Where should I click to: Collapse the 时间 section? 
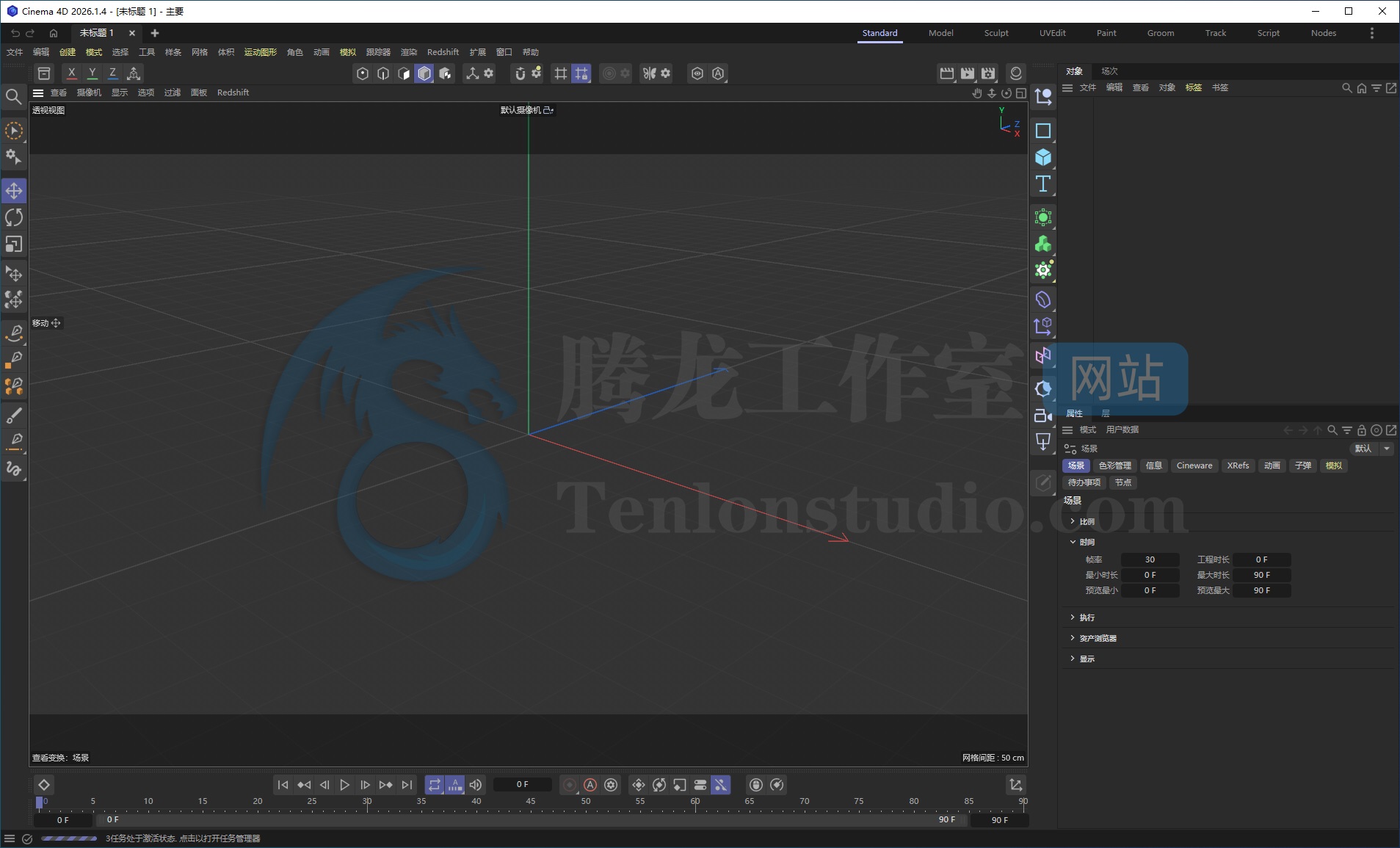(1086, 542)
